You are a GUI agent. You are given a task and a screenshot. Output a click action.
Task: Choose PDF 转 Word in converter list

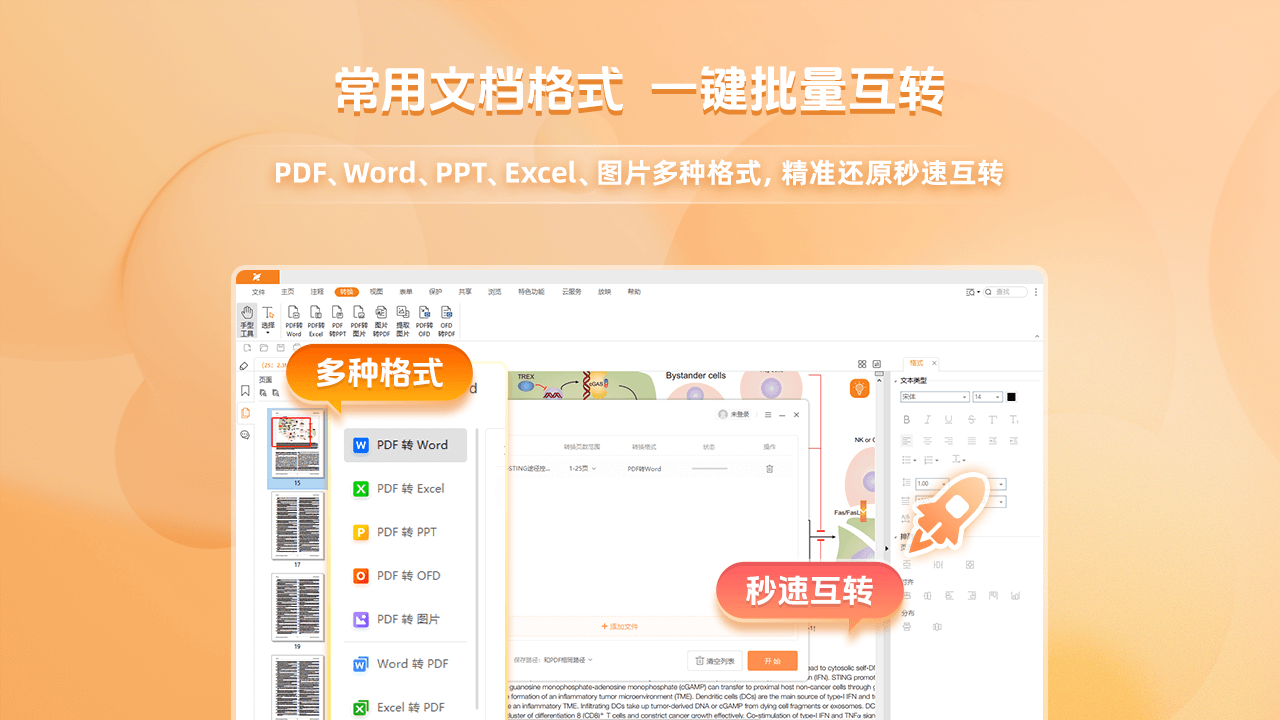[405, 445]
